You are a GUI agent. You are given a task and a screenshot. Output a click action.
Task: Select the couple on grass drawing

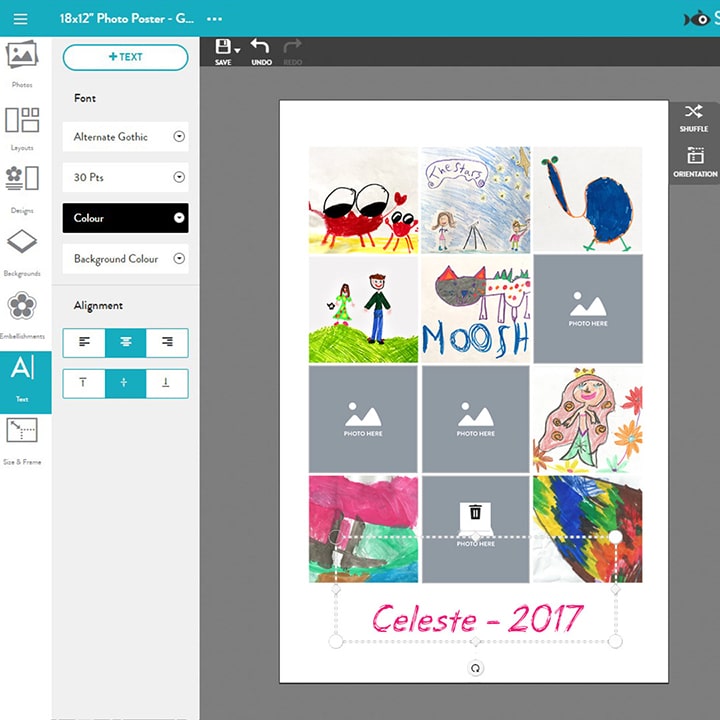click(x=363, y=309)
